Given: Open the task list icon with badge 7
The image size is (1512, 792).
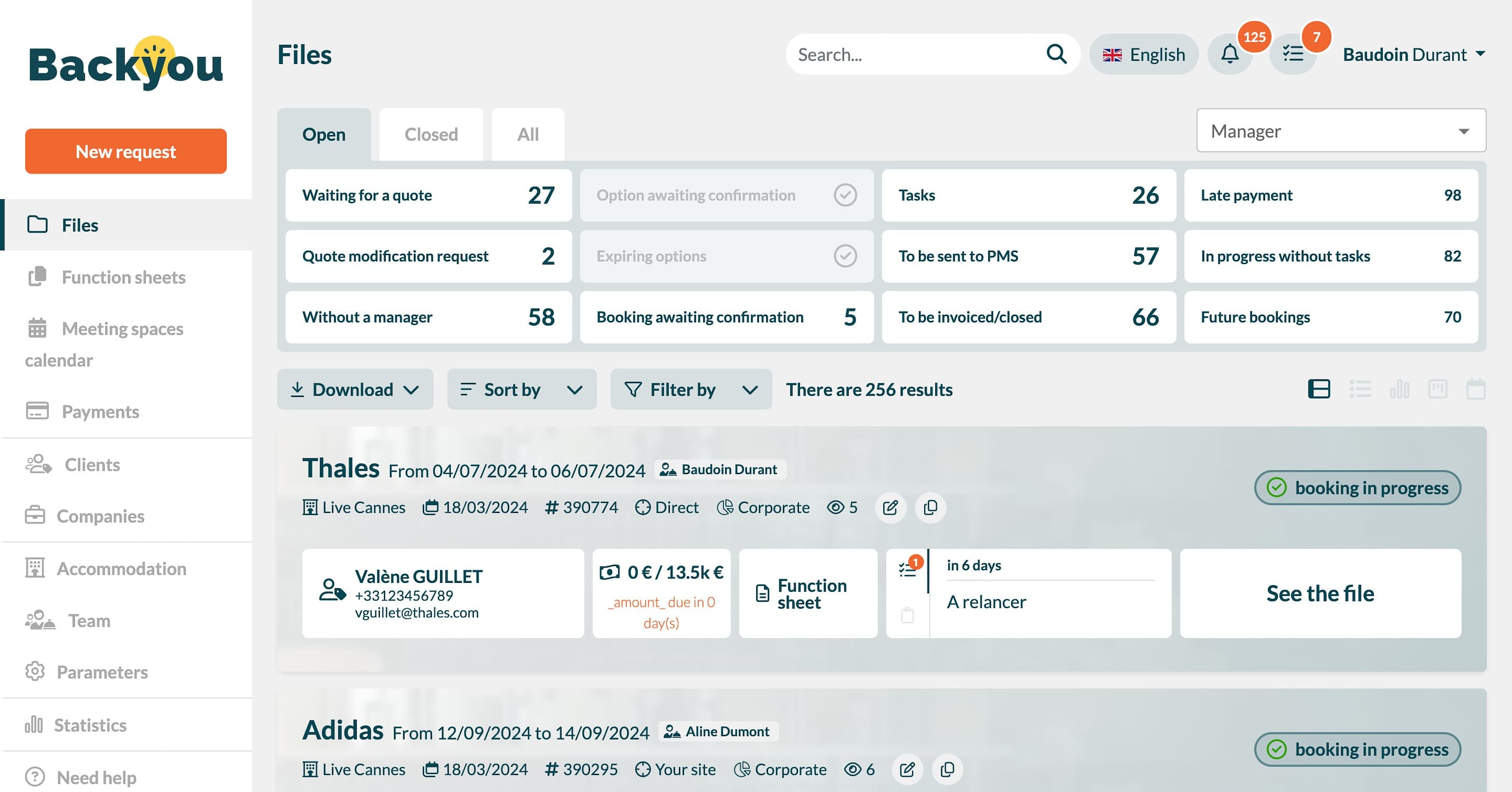Looking at the screenshot, I should 1293,55.
